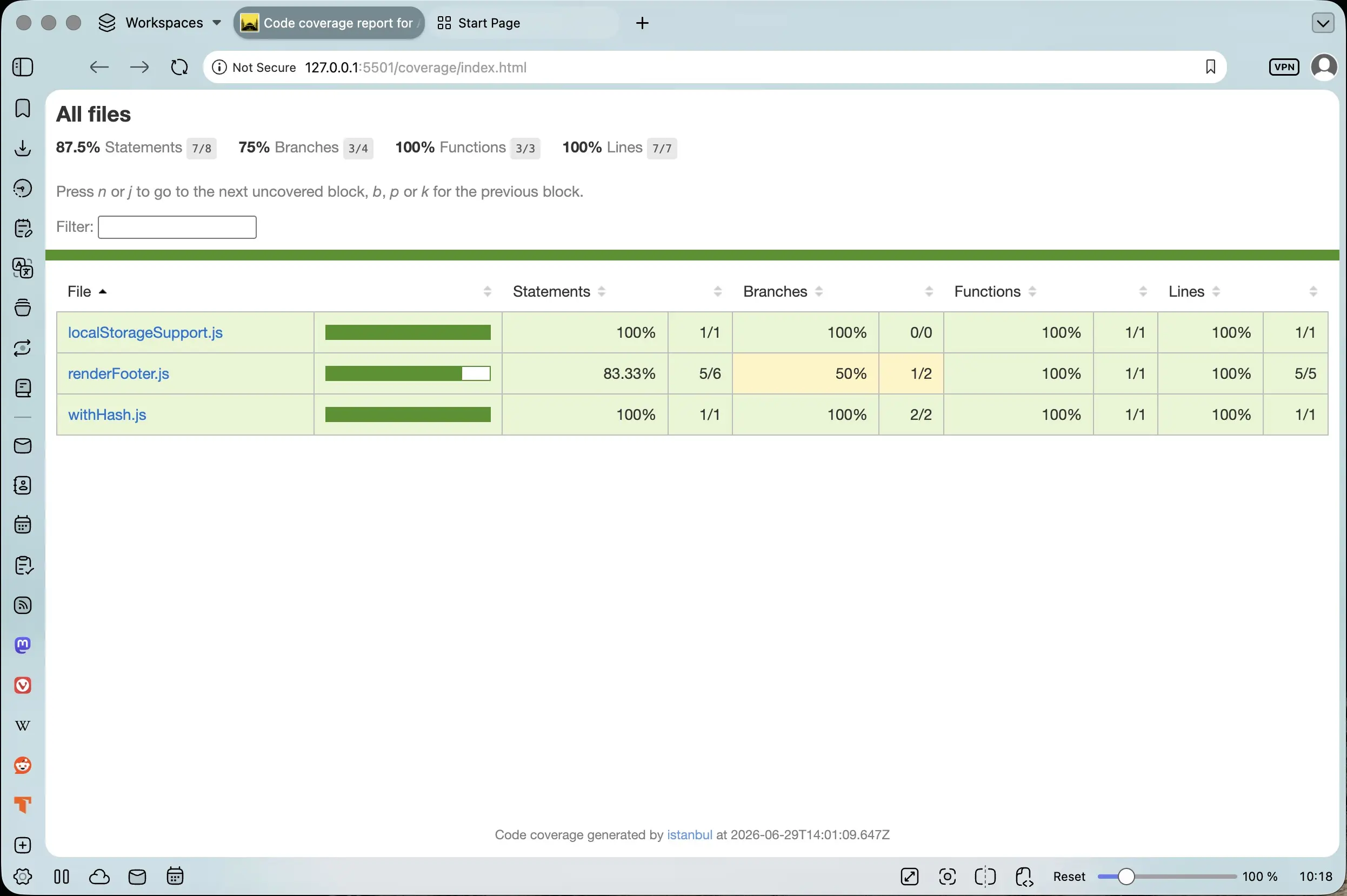Click the 50% branches cell for renderFooter.js
Viewport: 1347px width, 896px height.
tap(805, 374)
